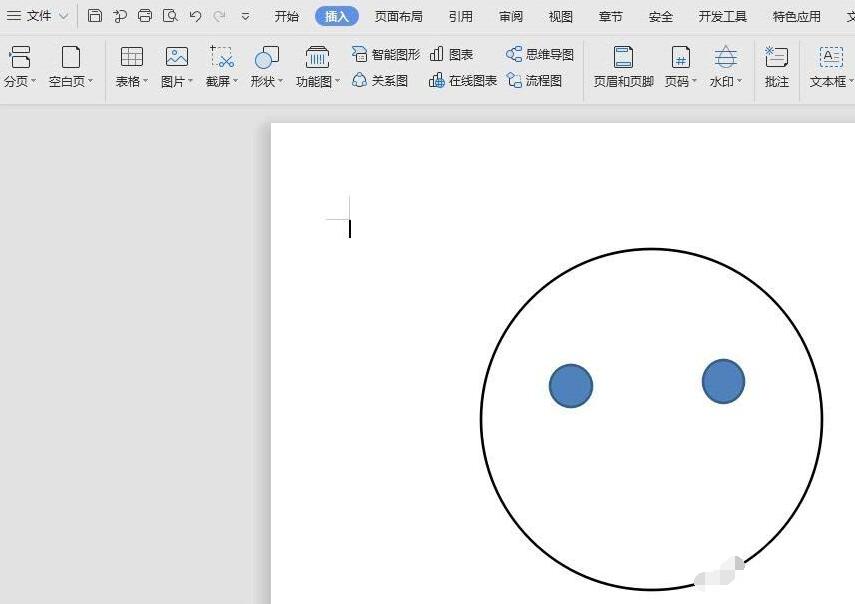Click the 水印 watermark icon

coord(725,57)
